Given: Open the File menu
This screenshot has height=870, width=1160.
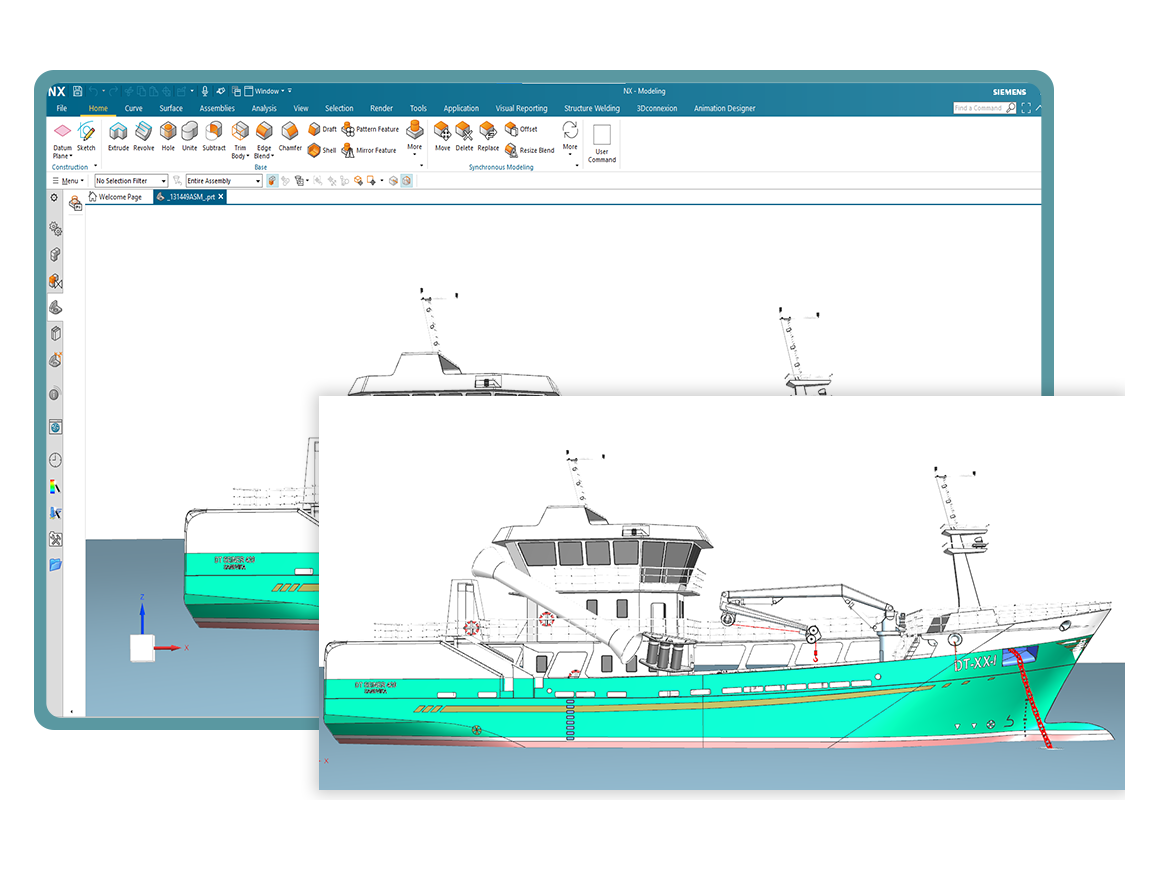Looking at the screenshot, I should 62,108.
